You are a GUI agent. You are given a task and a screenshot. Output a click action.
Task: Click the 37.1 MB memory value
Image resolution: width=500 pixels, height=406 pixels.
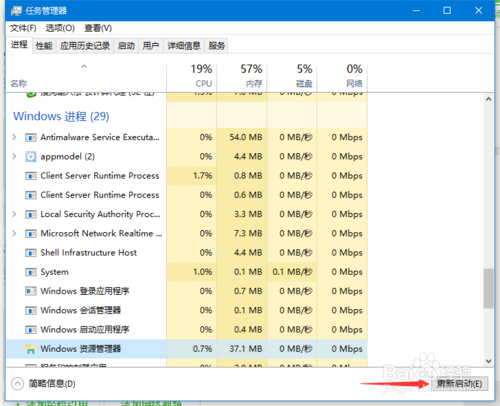(x=246, y=349)
